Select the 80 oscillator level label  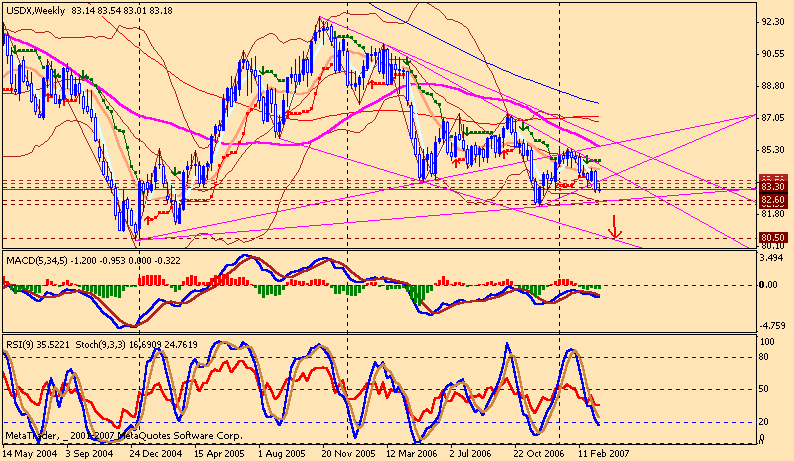(764, 357)
